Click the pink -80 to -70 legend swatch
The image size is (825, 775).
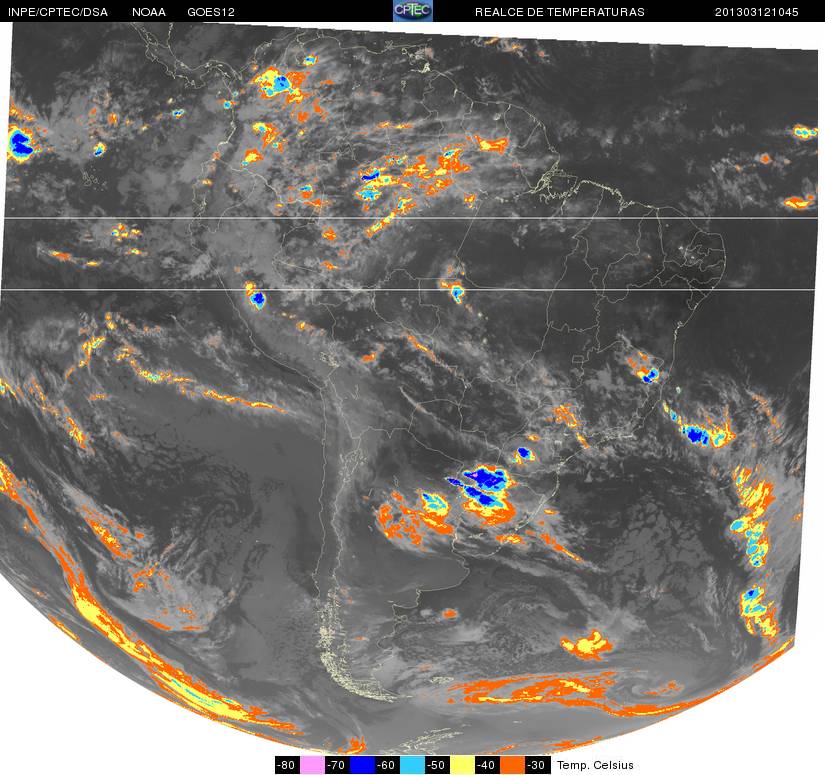point(312,765)
